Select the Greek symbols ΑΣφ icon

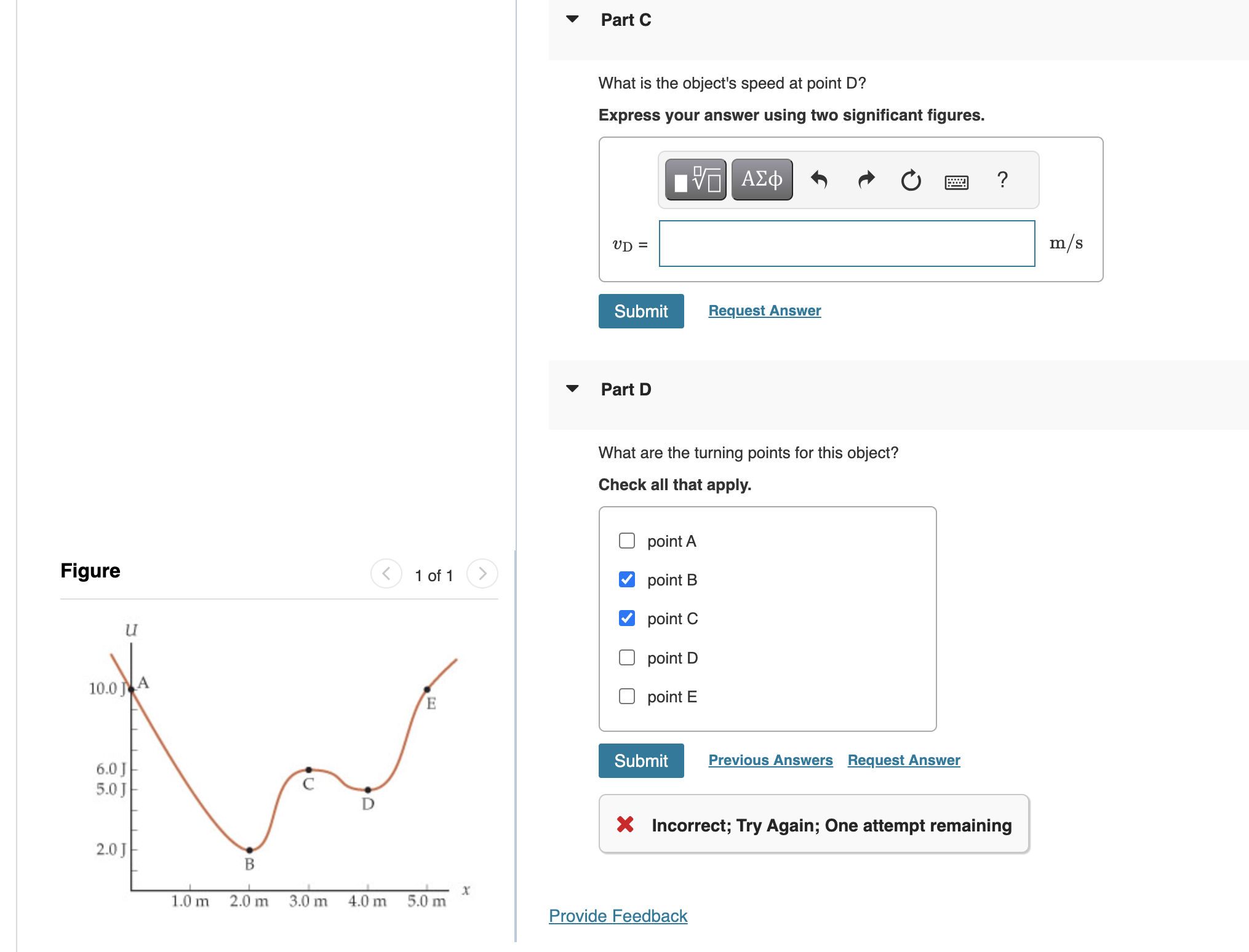click(762, 179)
